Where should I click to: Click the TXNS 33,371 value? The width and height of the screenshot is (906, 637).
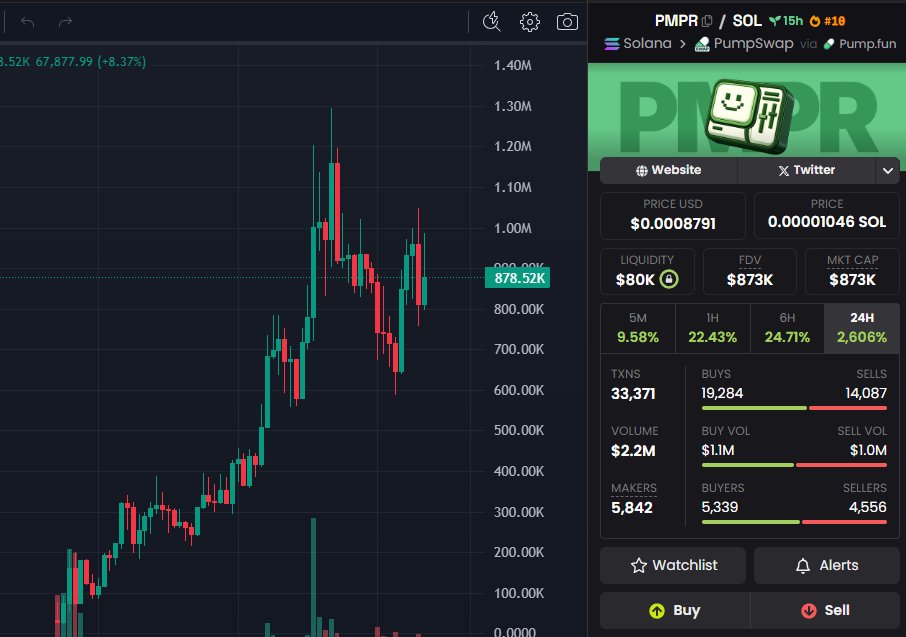tap(633, 394)
